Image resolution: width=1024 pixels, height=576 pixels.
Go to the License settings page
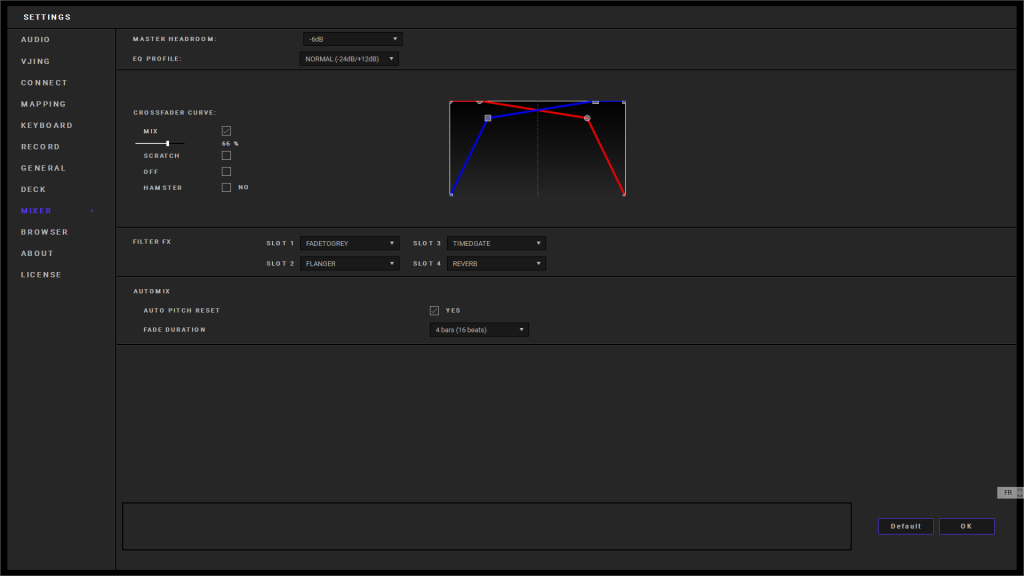tap(41, 275)
